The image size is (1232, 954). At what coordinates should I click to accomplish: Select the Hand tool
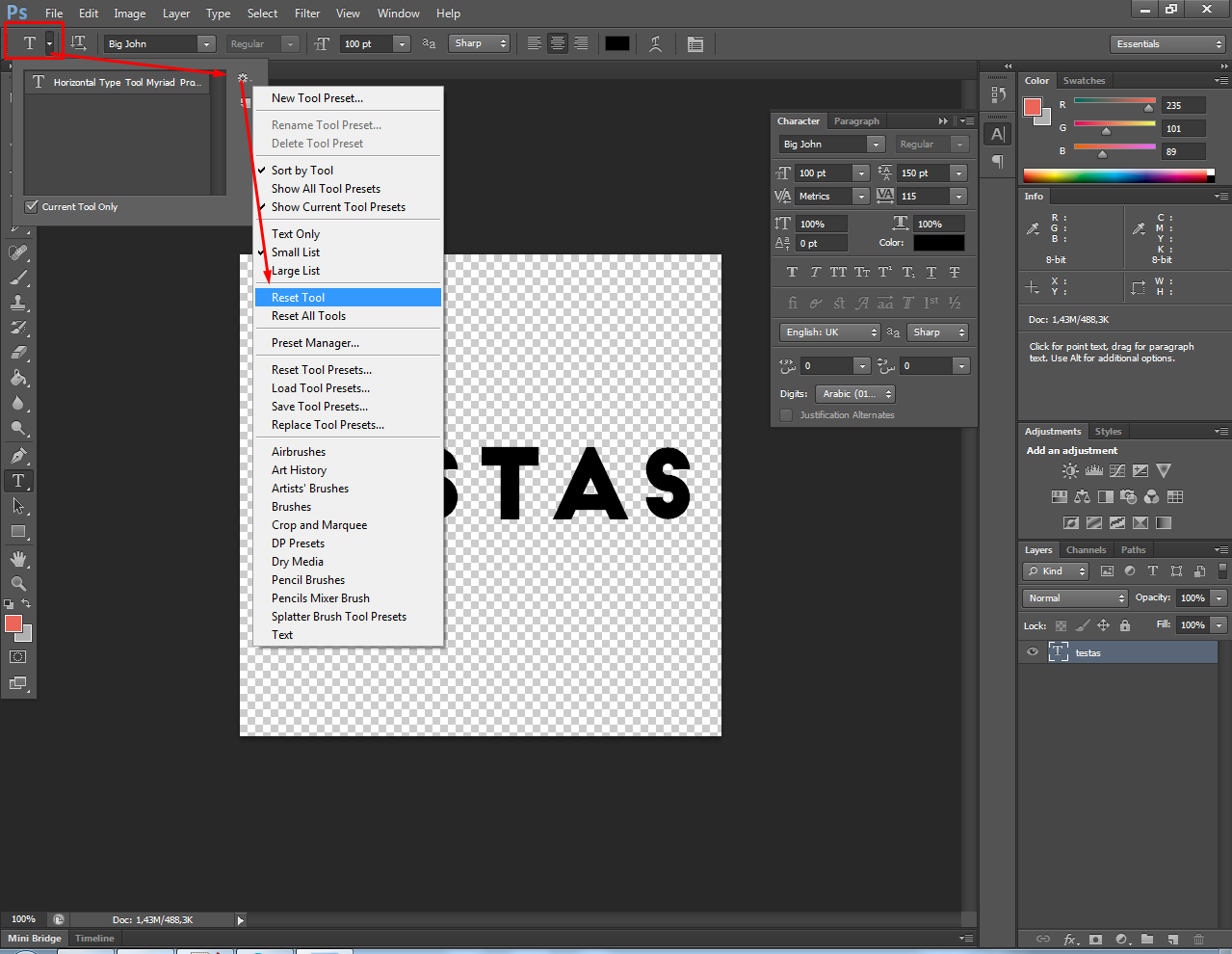click(18, 559)
